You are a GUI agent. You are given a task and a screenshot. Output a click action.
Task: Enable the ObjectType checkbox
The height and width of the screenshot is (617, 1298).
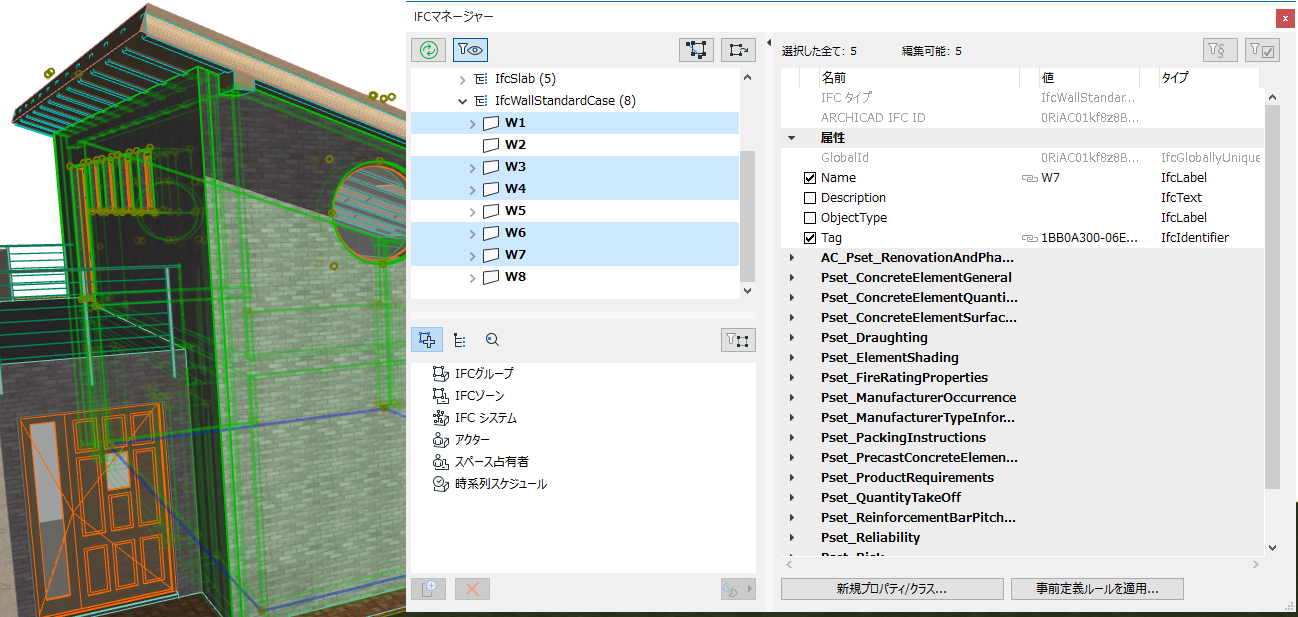click(812, 217)
